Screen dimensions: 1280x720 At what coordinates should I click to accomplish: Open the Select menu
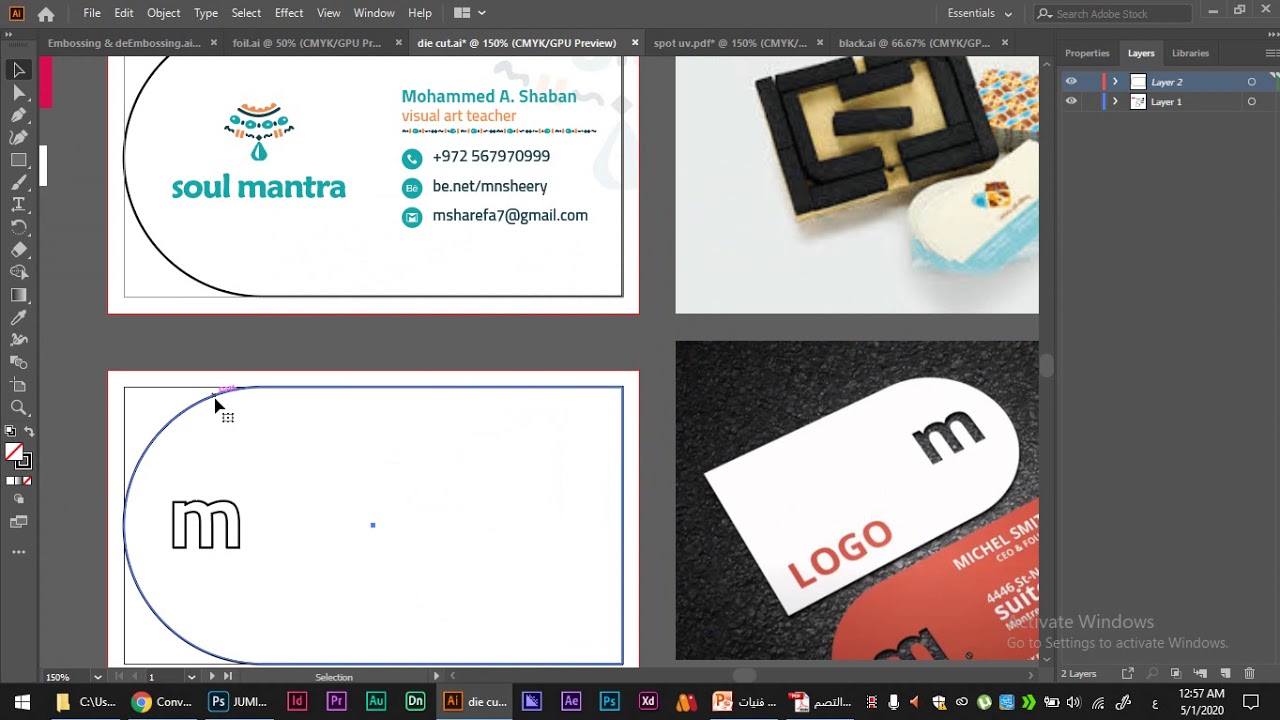click(x=246, y=13)
